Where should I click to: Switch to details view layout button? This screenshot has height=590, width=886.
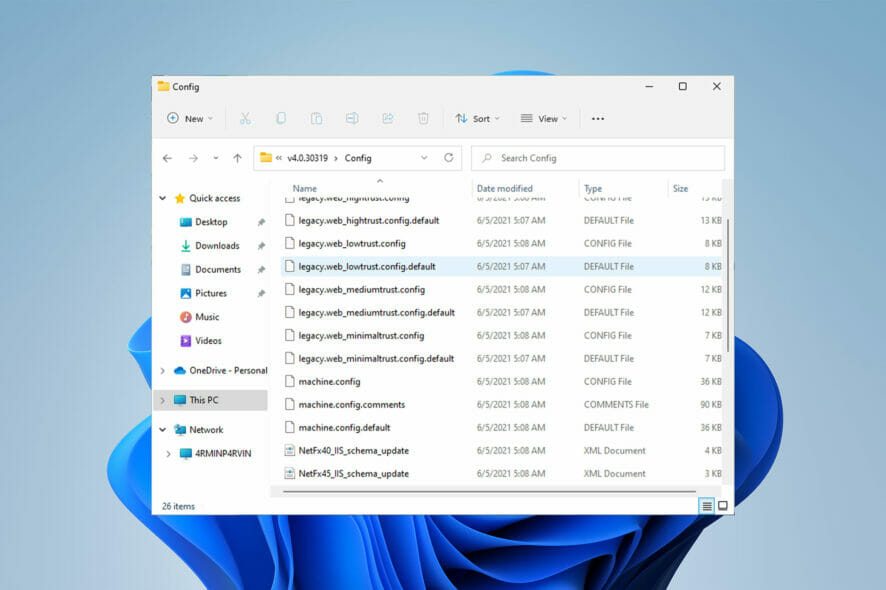tap(706, 506)
